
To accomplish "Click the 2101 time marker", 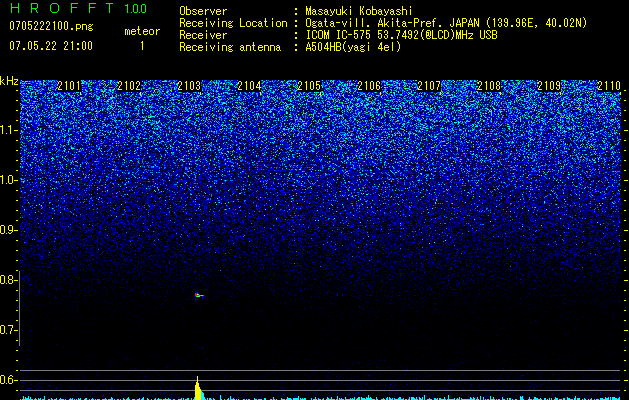I will pos(69,86).
